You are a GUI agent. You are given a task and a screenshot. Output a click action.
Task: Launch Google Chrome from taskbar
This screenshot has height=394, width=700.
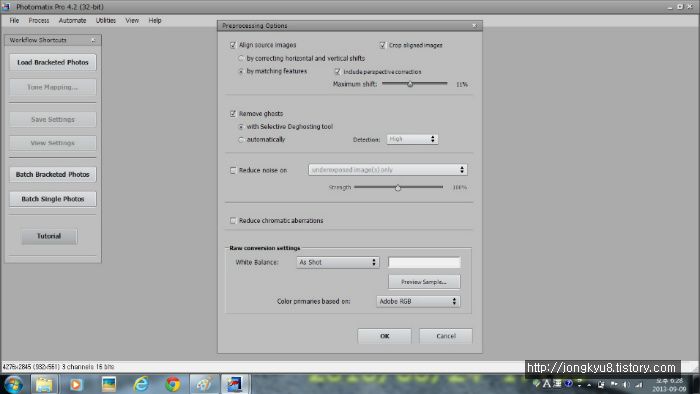click(173, 384)
